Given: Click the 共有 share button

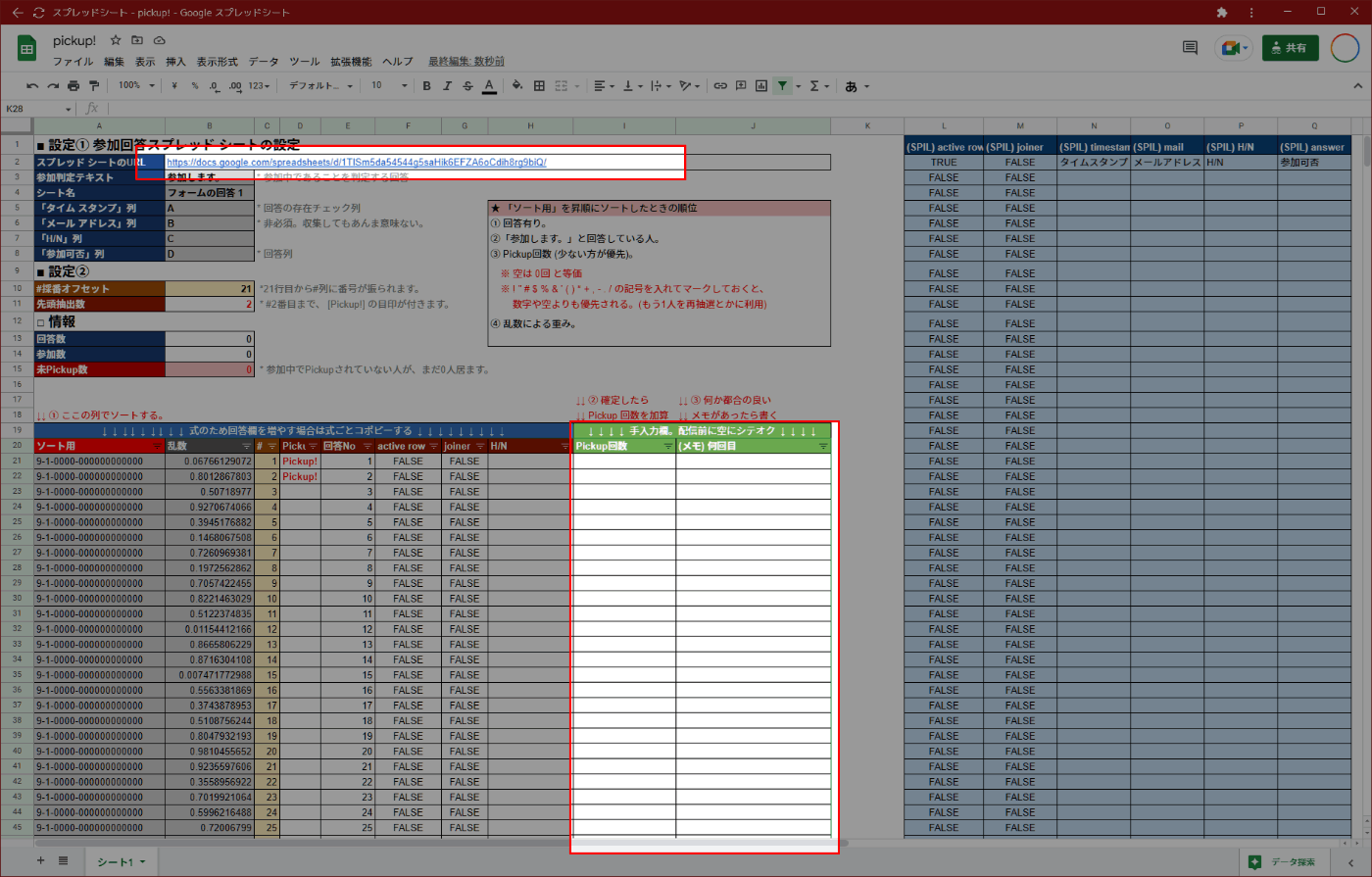Looking at the screenshot, I should click(x=1290, y=47).
